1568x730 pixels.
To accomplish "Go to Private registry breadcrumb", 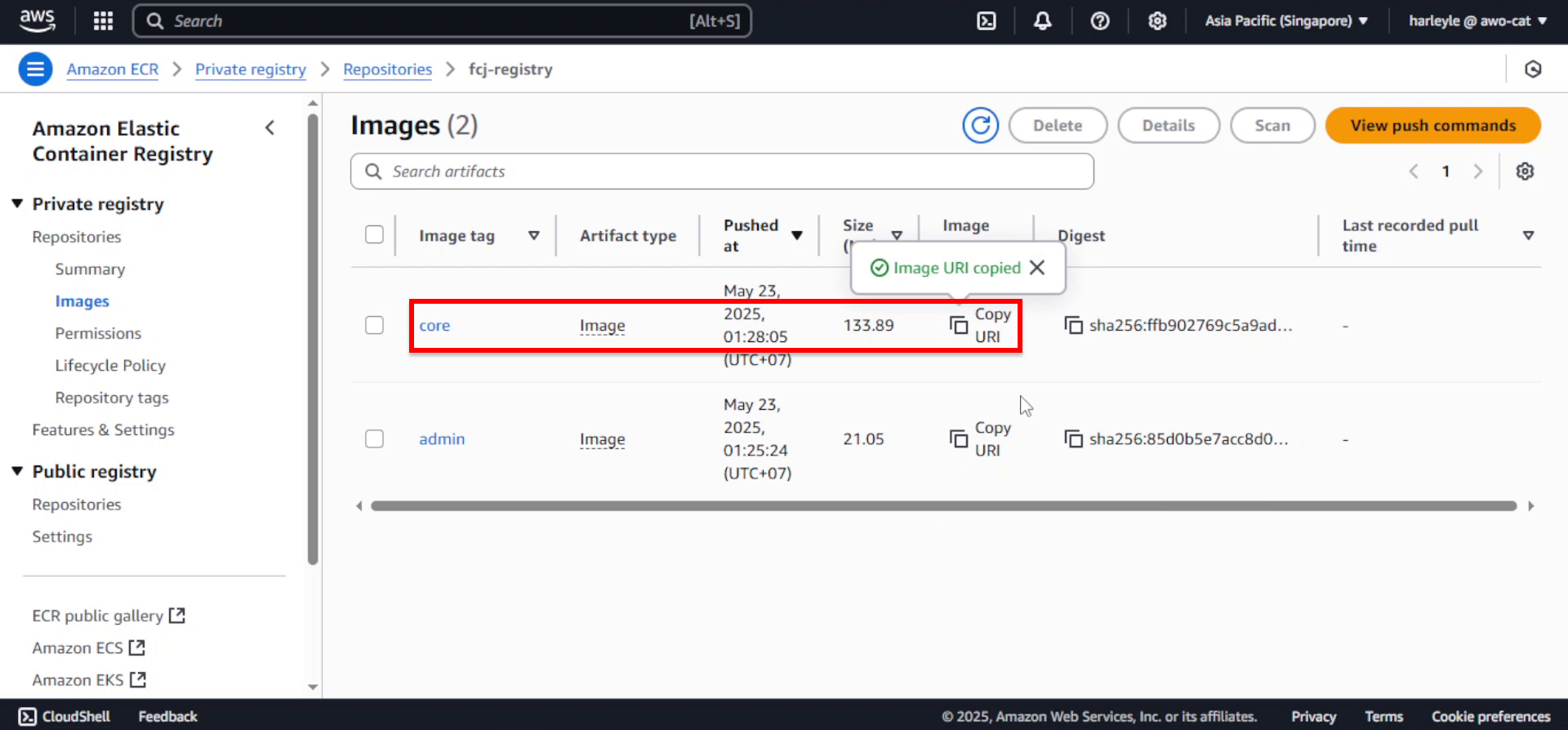I will (x=251, y=69).
